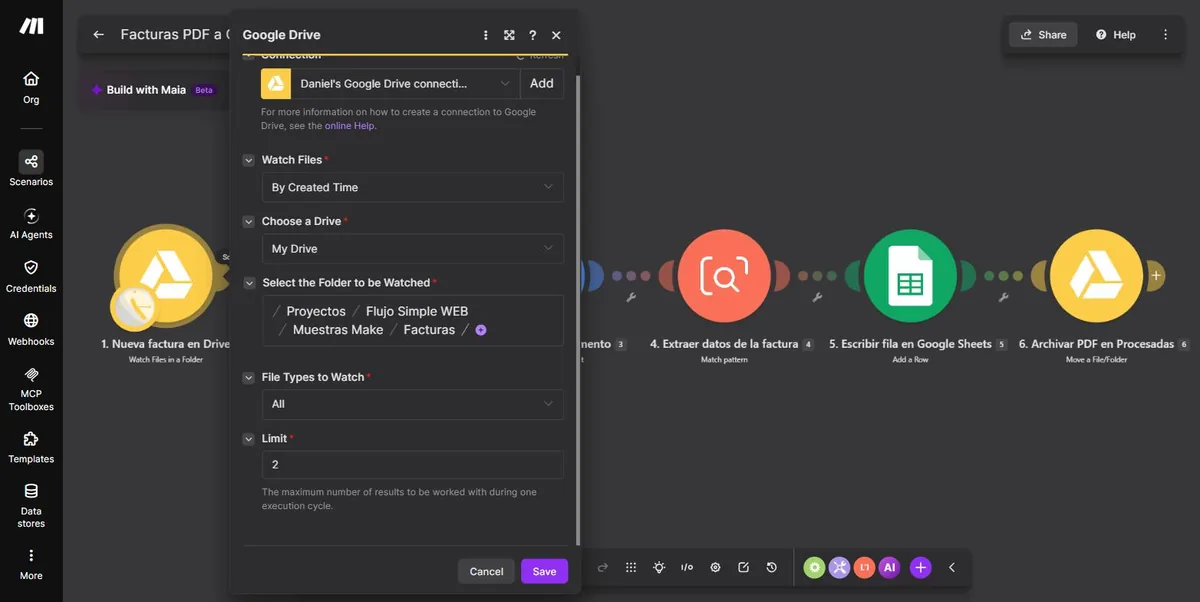Open AI Agents in the sidebar
The image size is (1200, 602).
31,223
